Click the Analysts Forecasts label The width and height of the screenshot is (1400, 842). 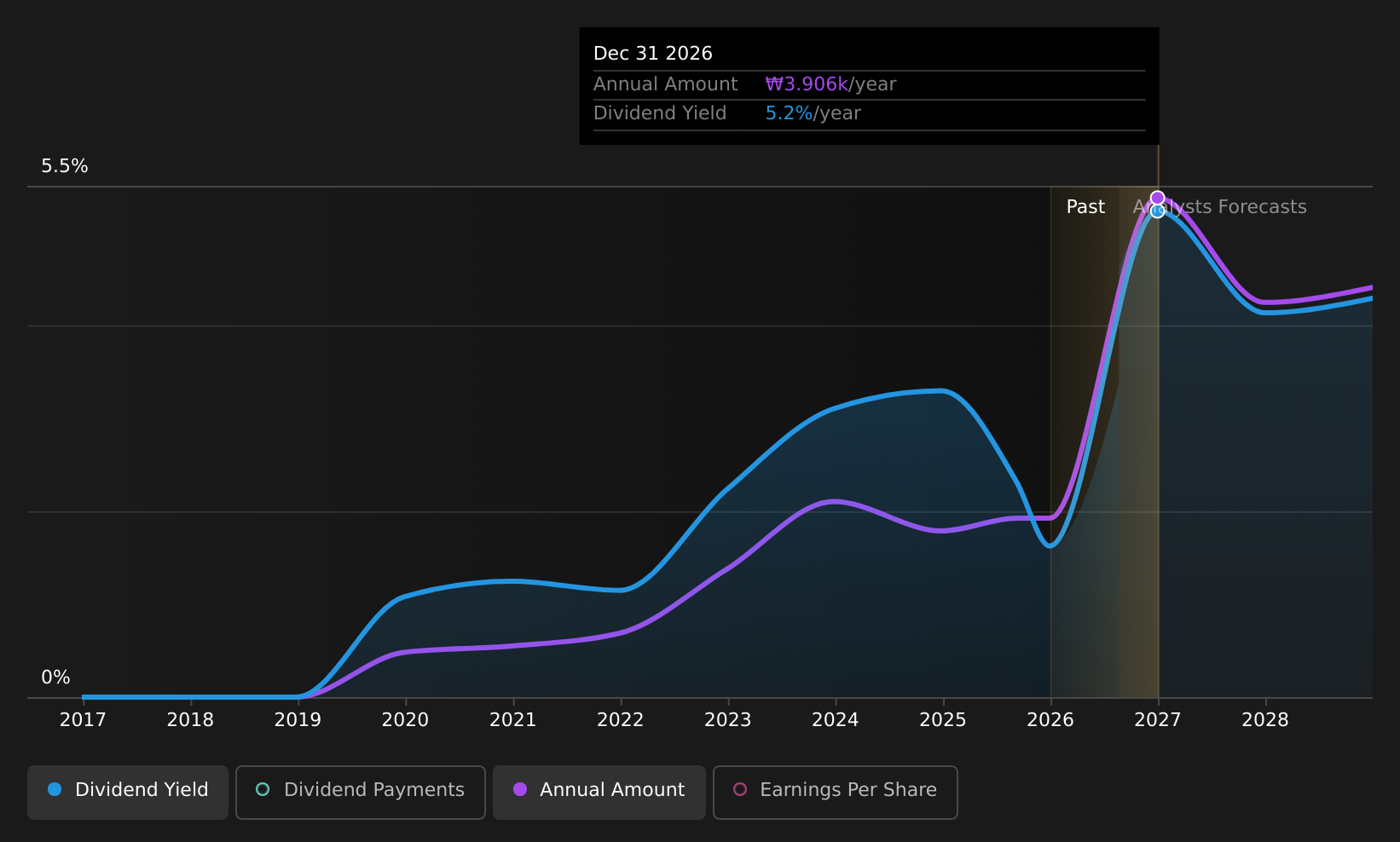coord(1219,207)
